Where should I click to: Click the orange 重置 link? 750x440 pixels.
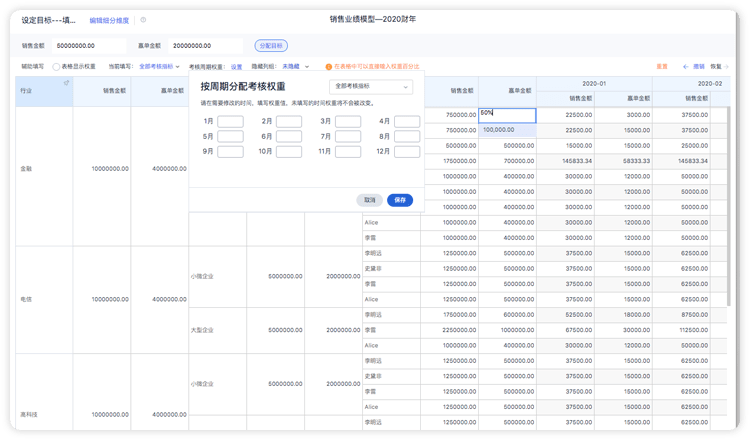coord(662,66)
